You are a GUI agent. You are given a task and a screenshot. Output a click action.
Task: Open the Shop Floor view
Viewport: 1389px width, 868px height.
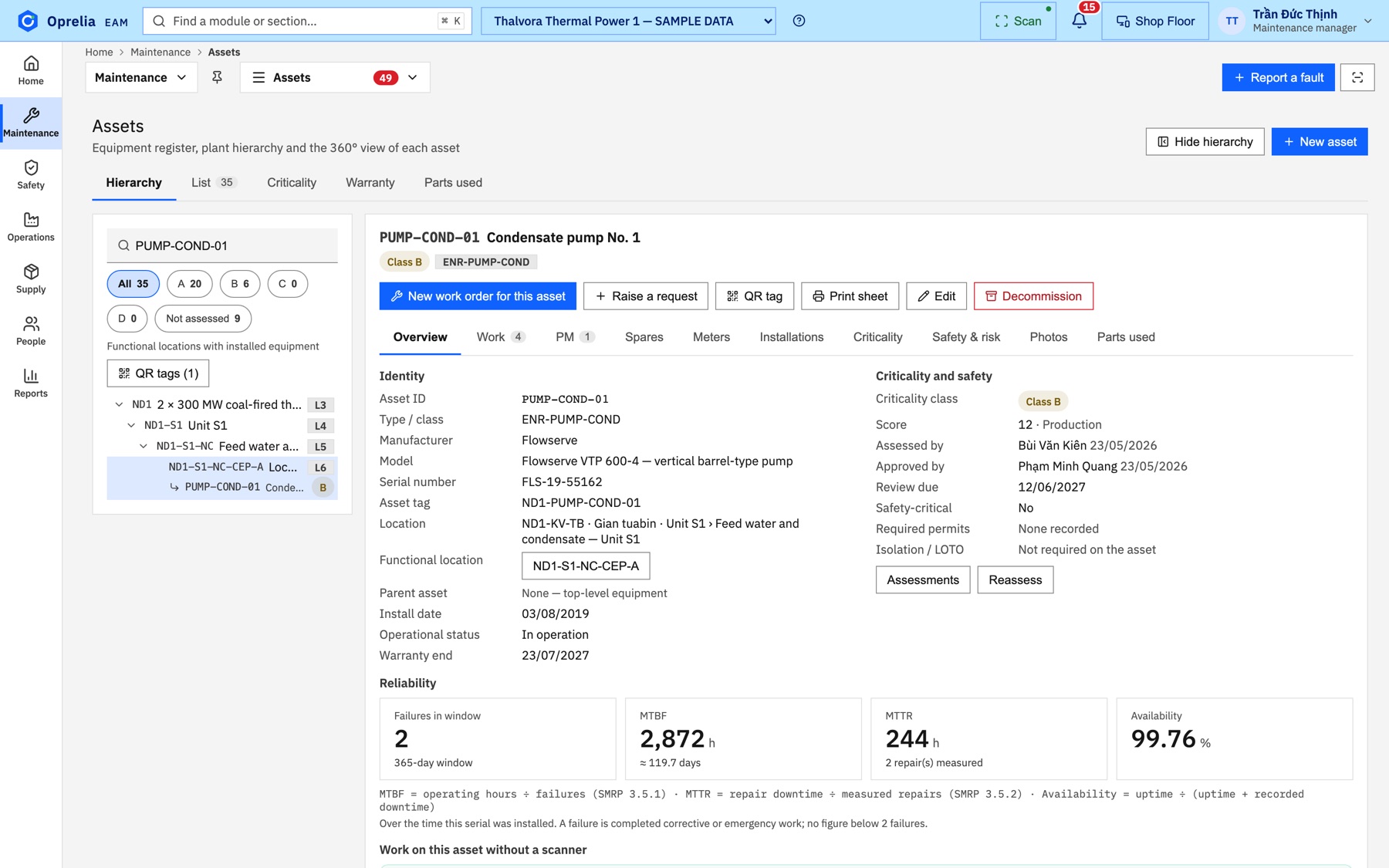(1154, 21)
